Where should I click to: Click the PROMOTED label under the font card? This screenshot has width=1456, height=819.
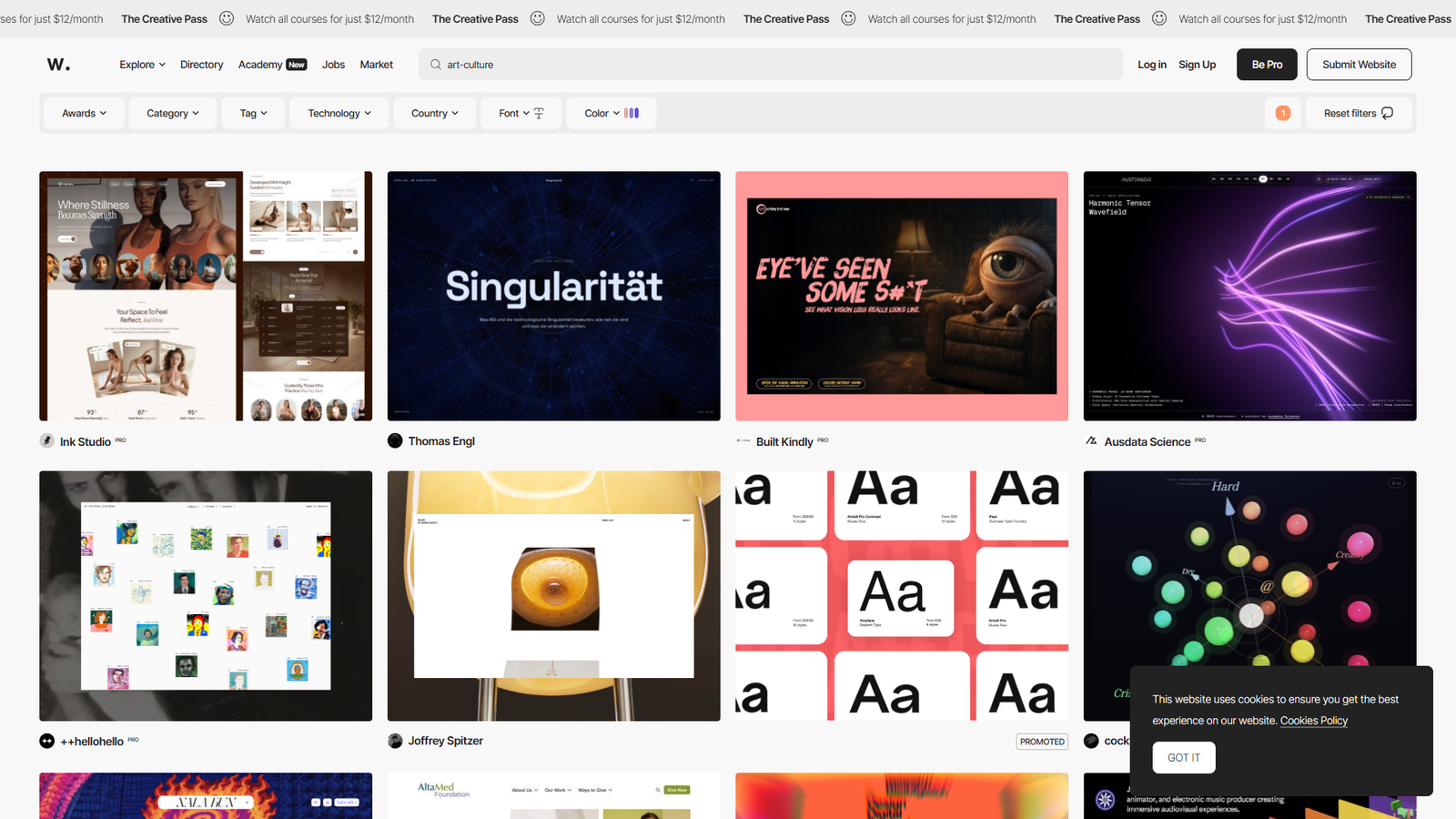(x=1042, y=742)
